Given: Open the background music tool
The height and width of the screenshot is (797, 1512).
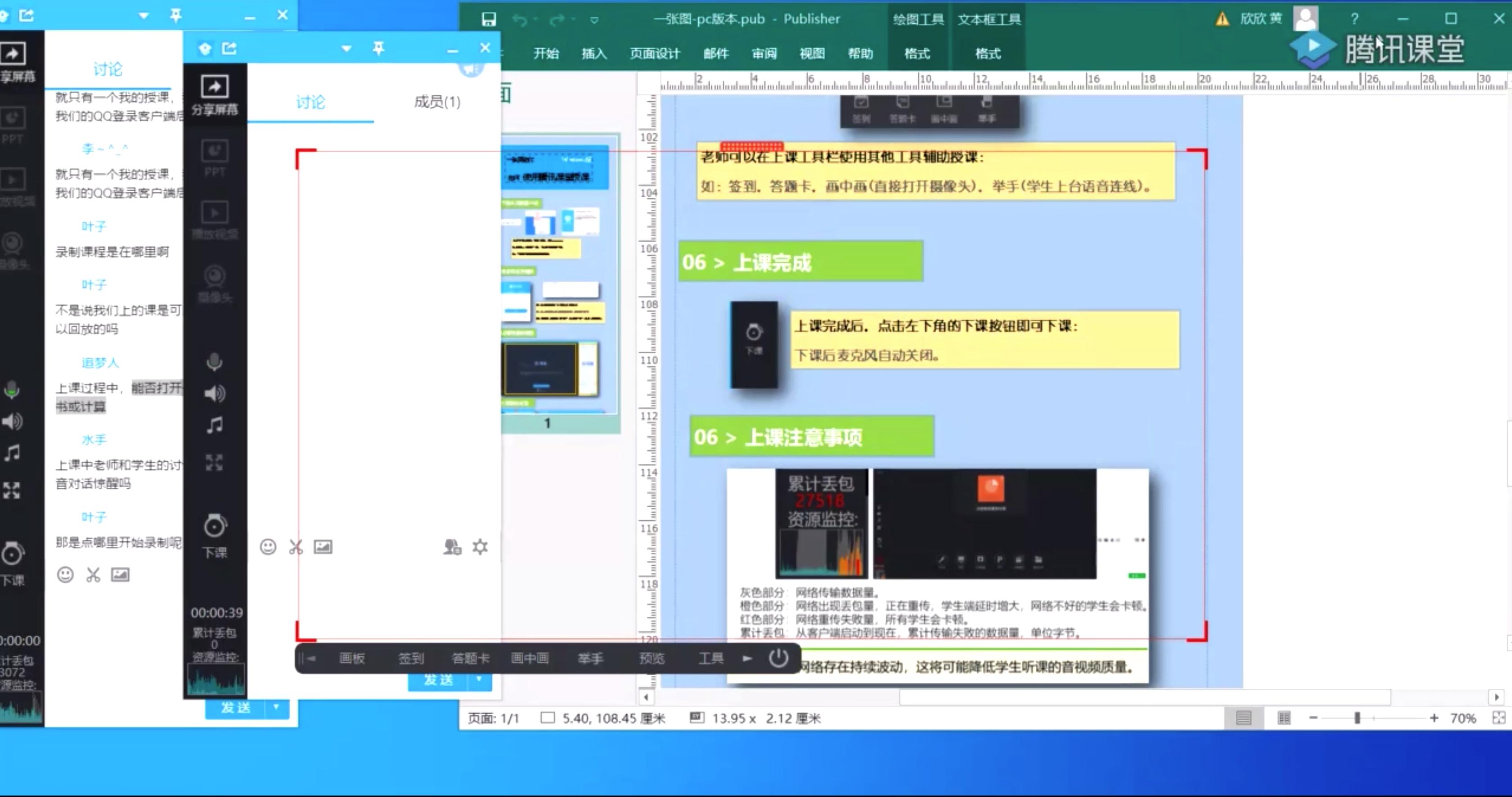Looking at the screenshot, I should point(214,425).
